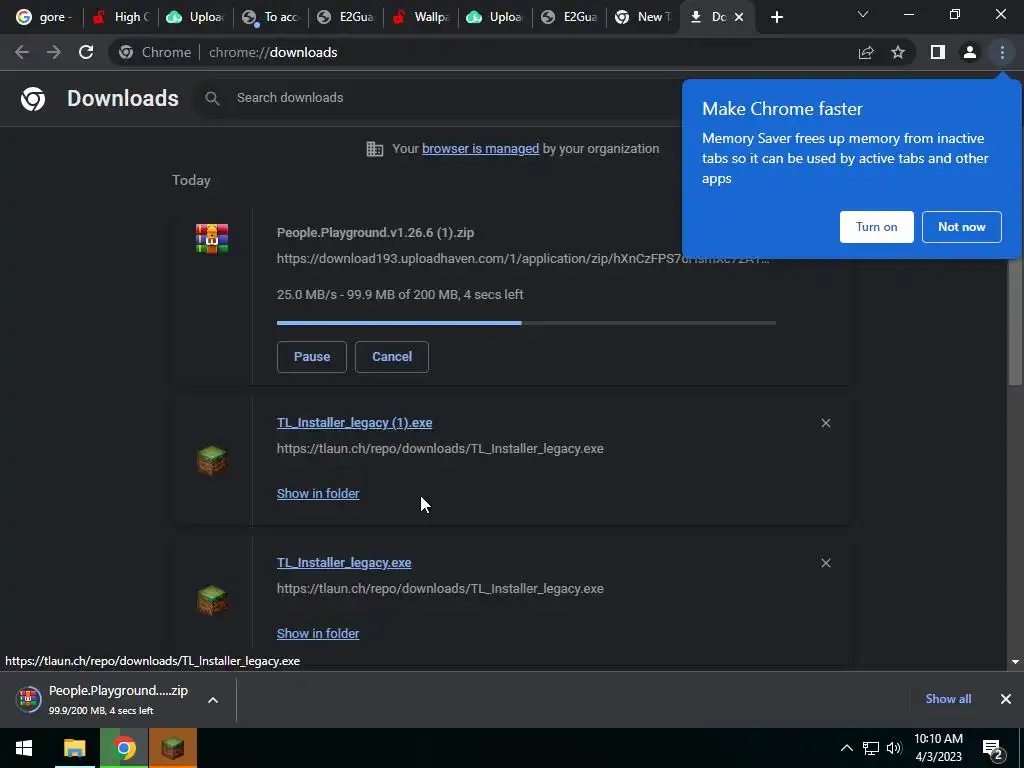Screen dimensions: 1024x768
Task: Open the notification center icon
Action: (993, 748)
